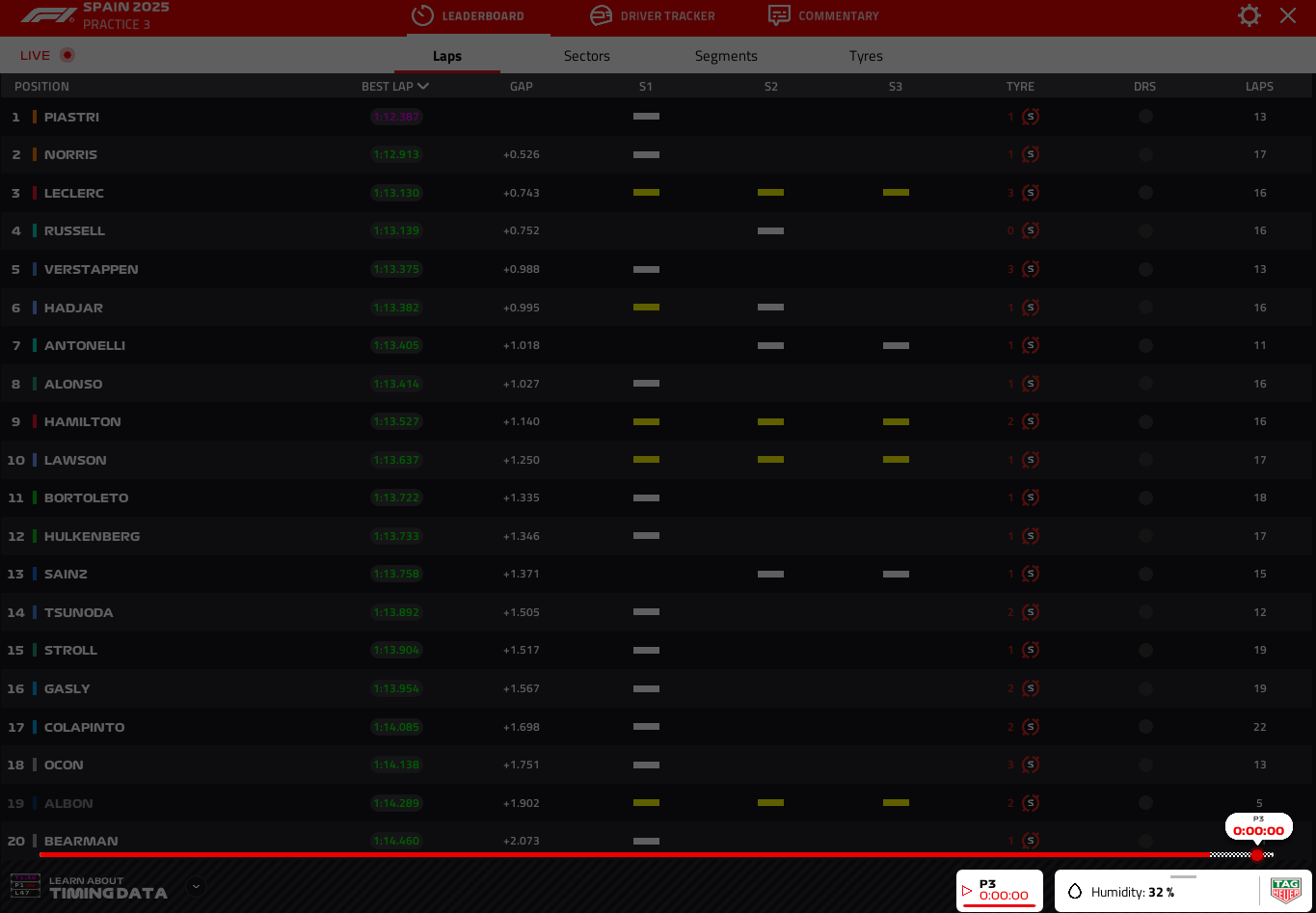The image size is (1316, 913).
Task: Click the DRS column header
Action: pos(1144,87)
